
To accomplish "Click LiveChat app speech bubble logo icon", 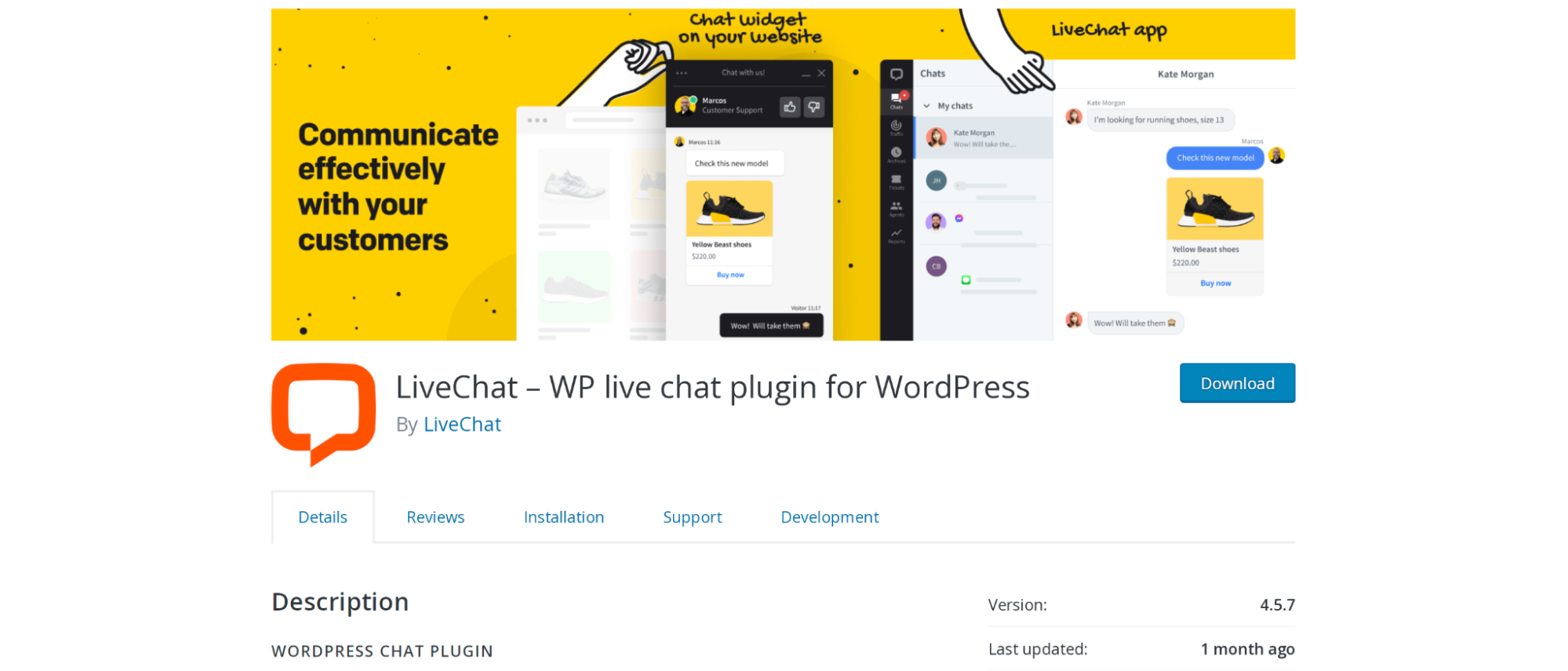I will [897, 75].
